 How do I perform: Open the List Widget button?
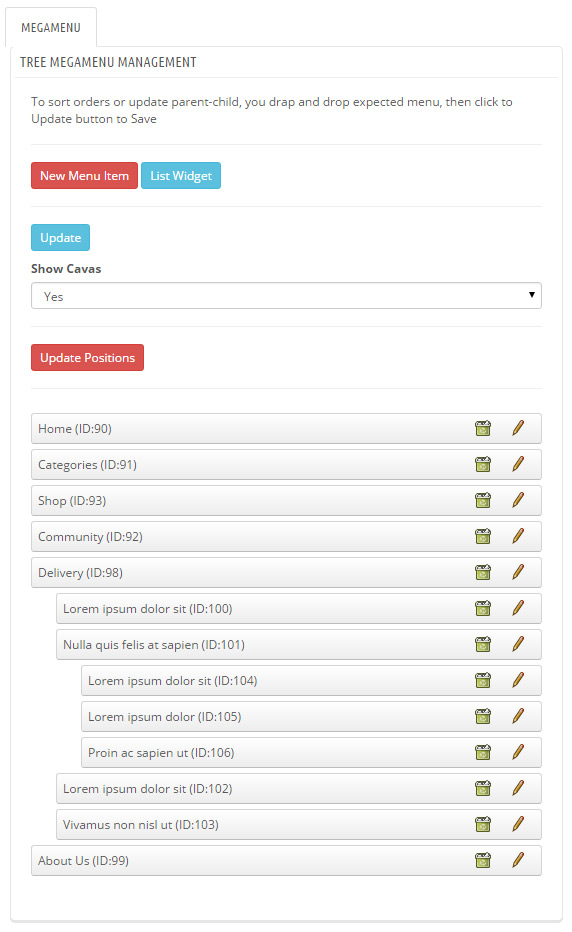click(x=181, y=175)
